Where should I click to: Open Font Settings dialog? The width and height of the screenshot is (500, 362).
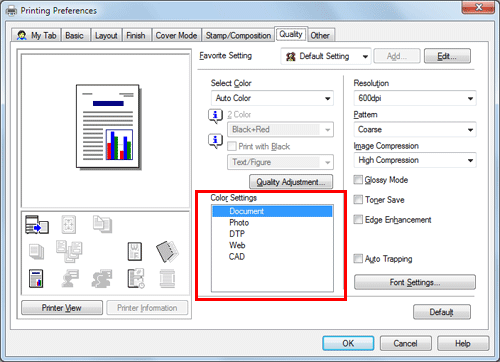pyautogui.click(x=415, y=282)
